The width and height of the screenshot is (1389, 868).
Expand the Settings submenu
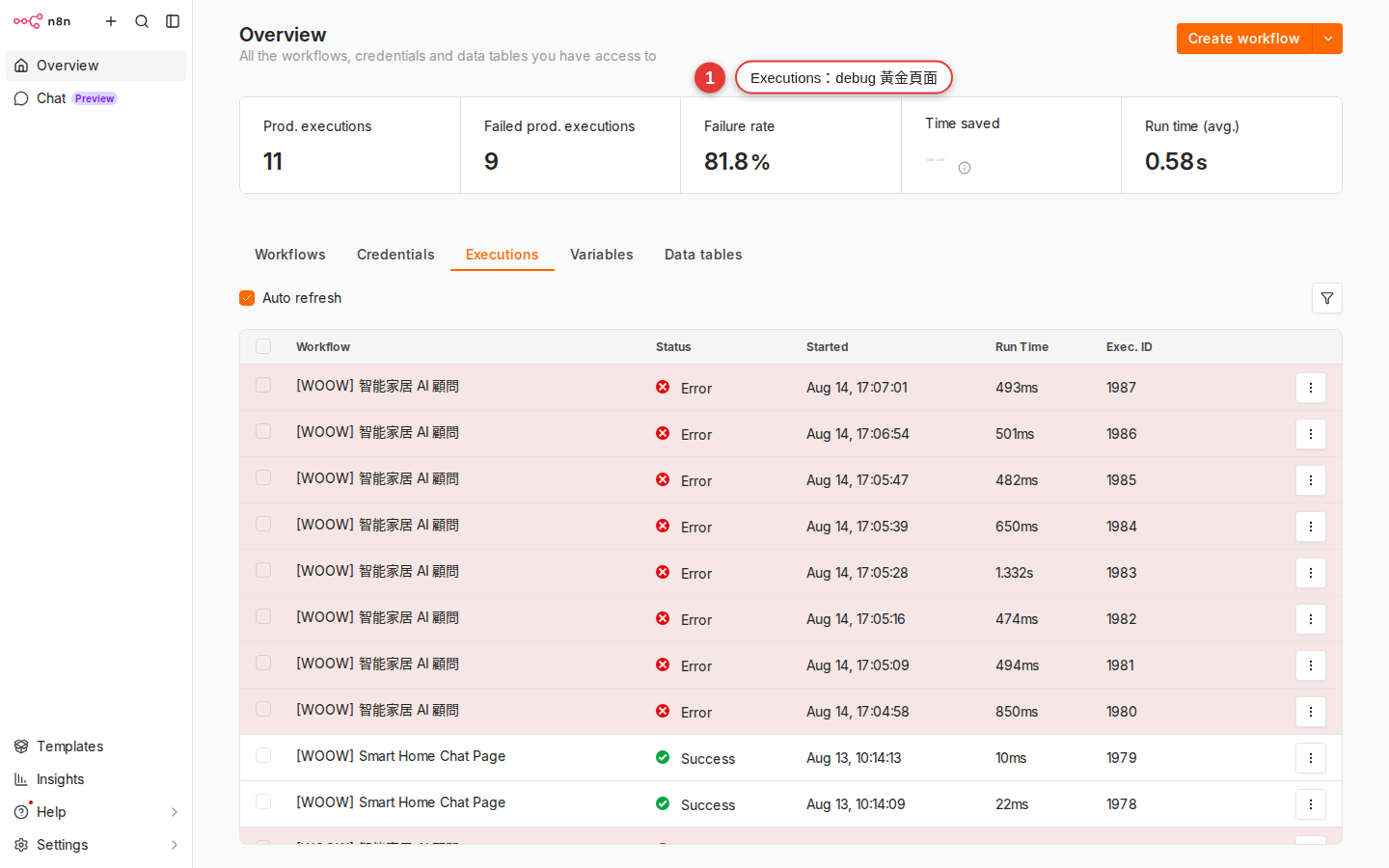(x=175, y=845)
